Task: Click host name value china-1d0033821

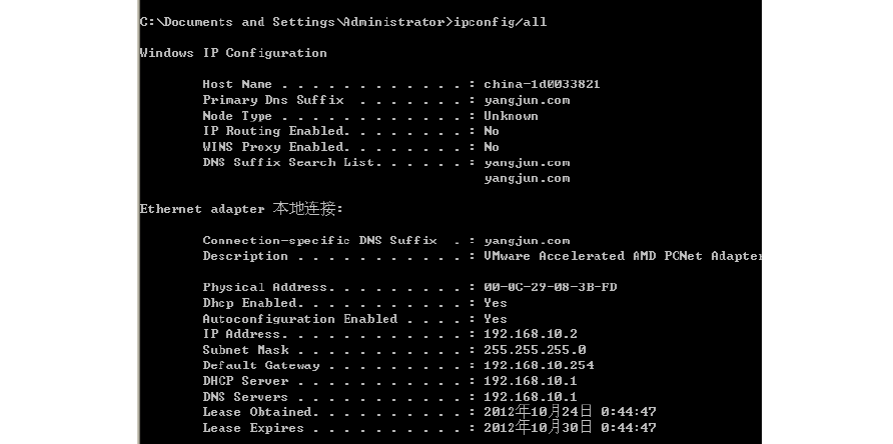Action: [541, 85]
